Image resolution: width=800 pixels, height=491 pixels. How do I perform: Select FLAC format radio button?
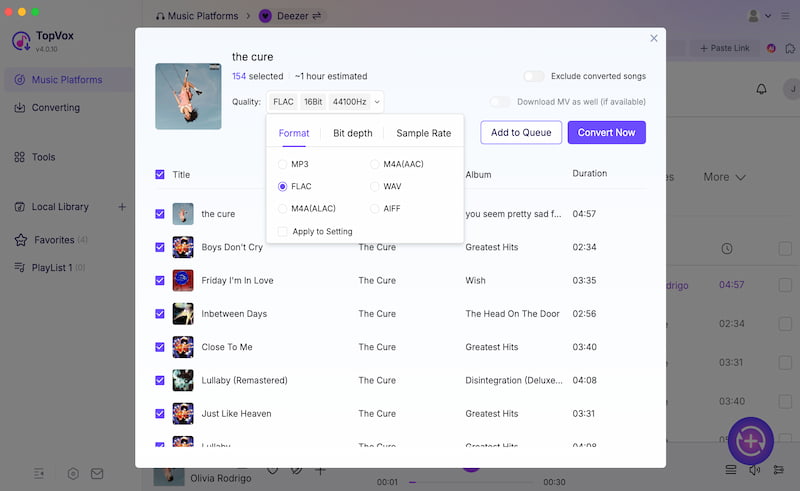pos(282,186)
